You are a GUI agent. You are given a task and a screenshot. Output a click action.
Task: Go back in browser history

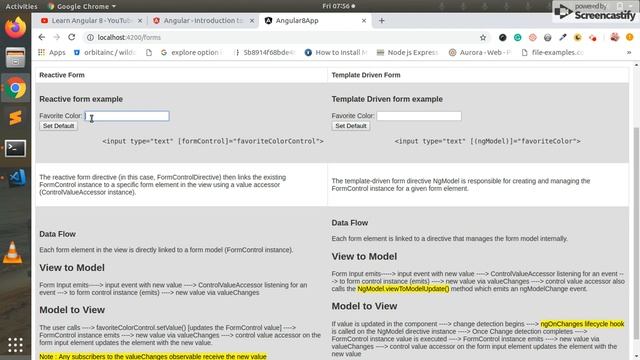click(42, 37)
